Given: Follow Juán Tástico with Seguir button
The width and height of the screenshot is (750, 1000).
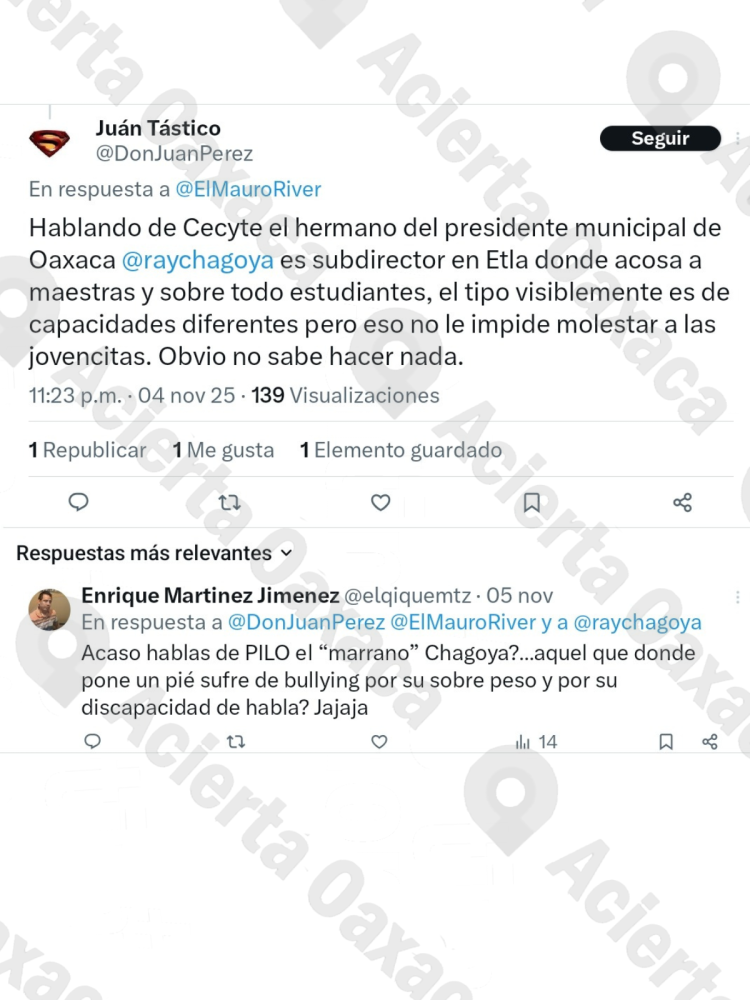Looking at the screenshot, I should coord(660,138).
